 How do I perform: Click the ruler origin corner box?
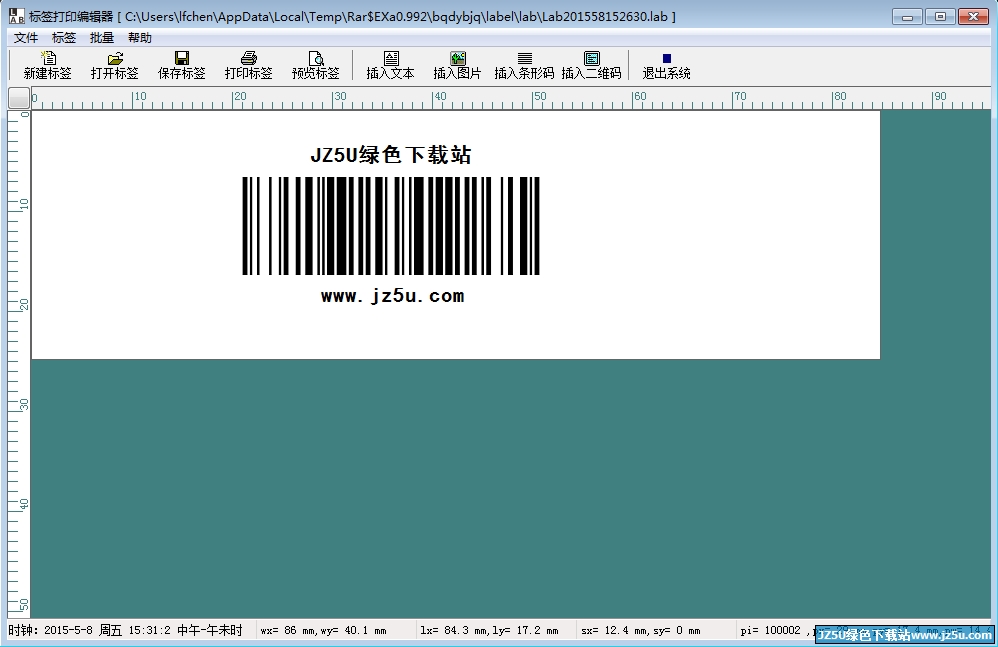(x=19, y=97)
